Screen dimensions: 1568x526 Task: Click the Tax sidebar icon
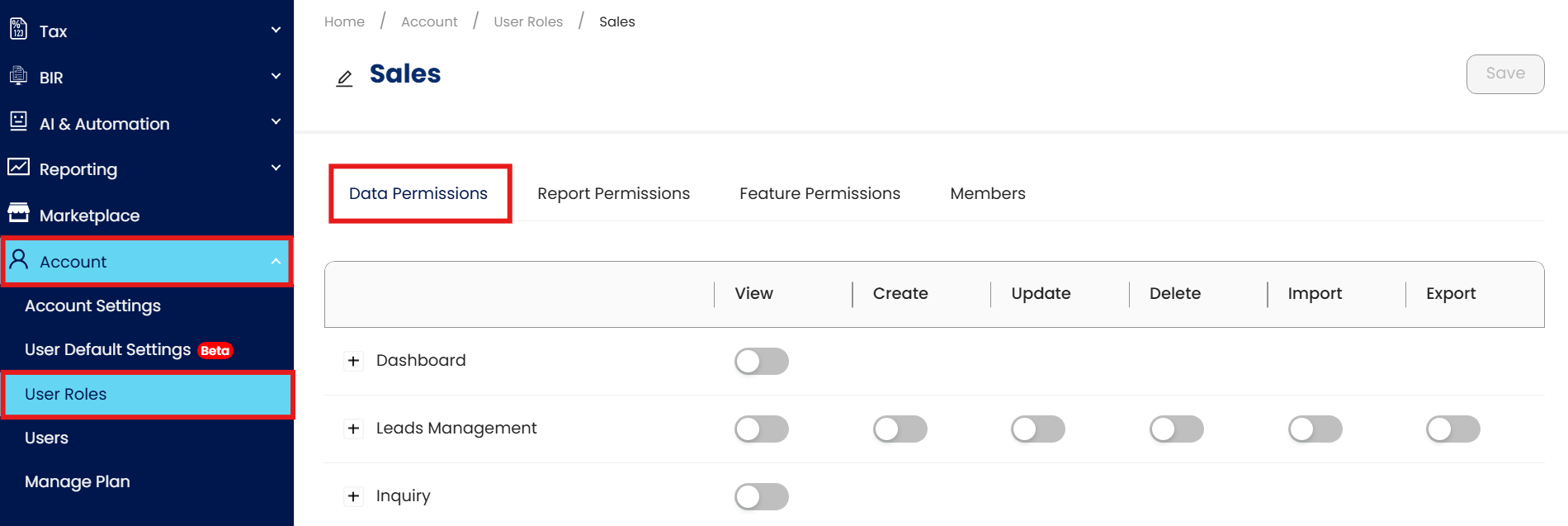click(18, 30)
